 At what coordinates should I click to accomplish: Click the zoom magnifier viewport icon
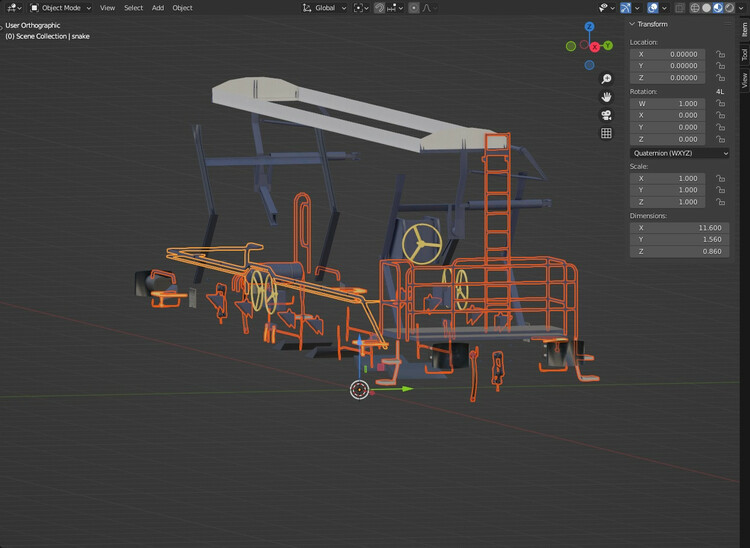pos(606,79)
